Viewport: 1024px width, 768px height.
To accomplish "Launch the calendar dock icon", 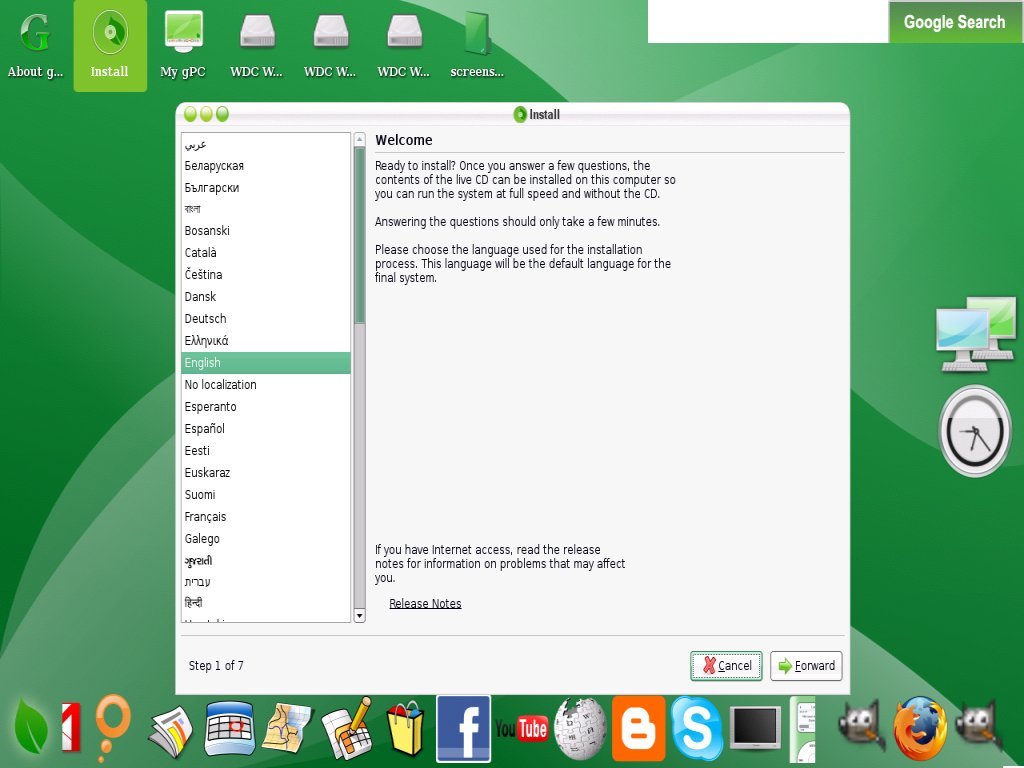I will coord(229,729).
